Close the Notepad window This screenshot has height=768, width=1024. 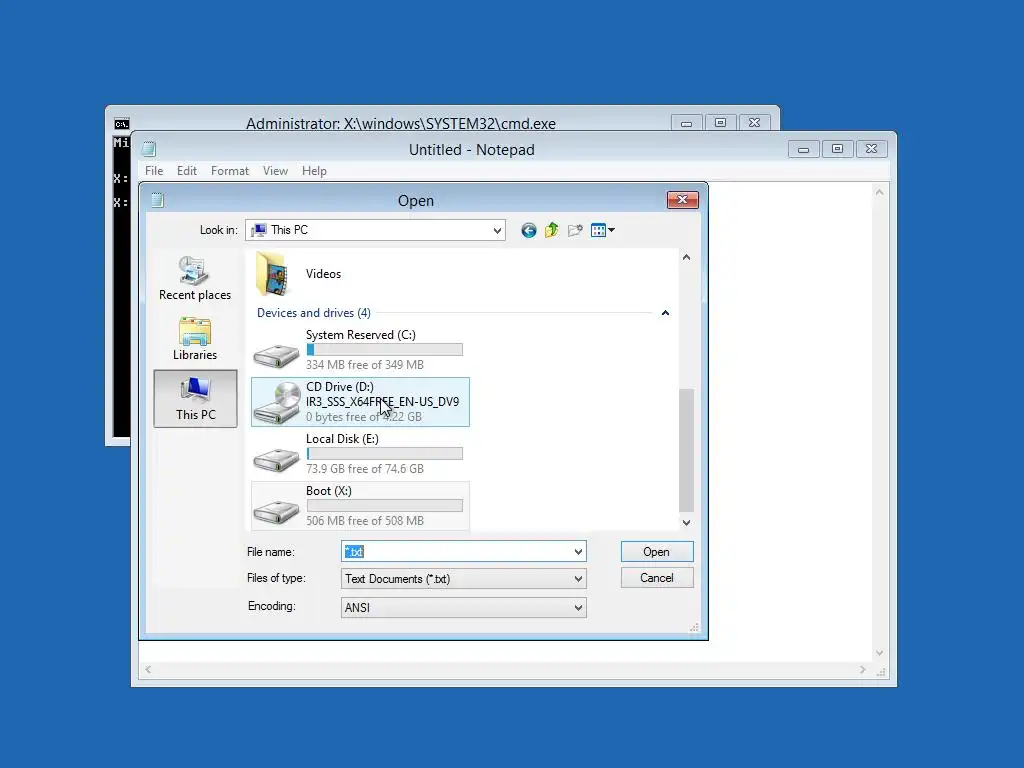pyautogui.click(x=871, y=150)
